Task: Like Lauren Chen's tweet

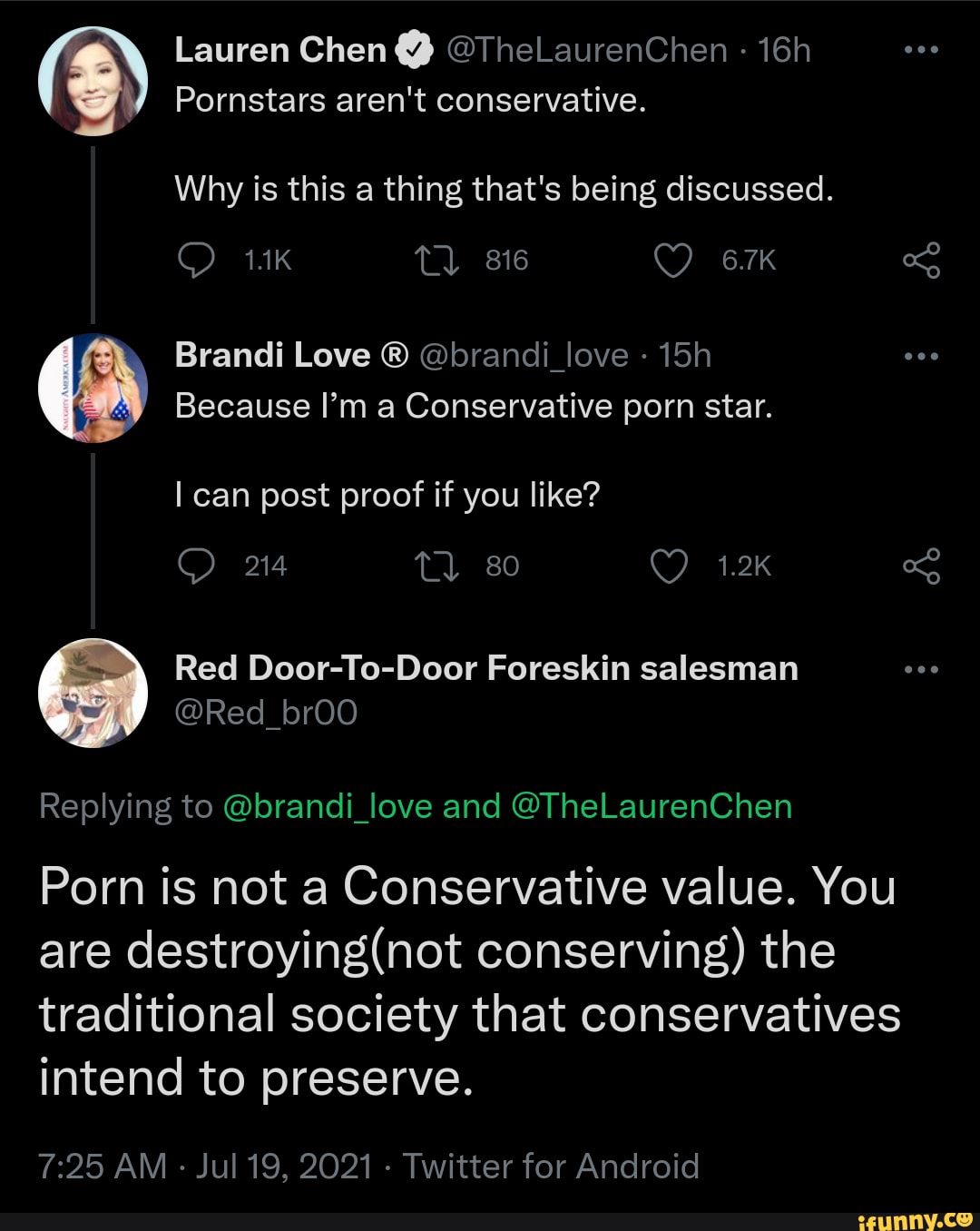Action: pyautogui.click(x=672, y=261)
